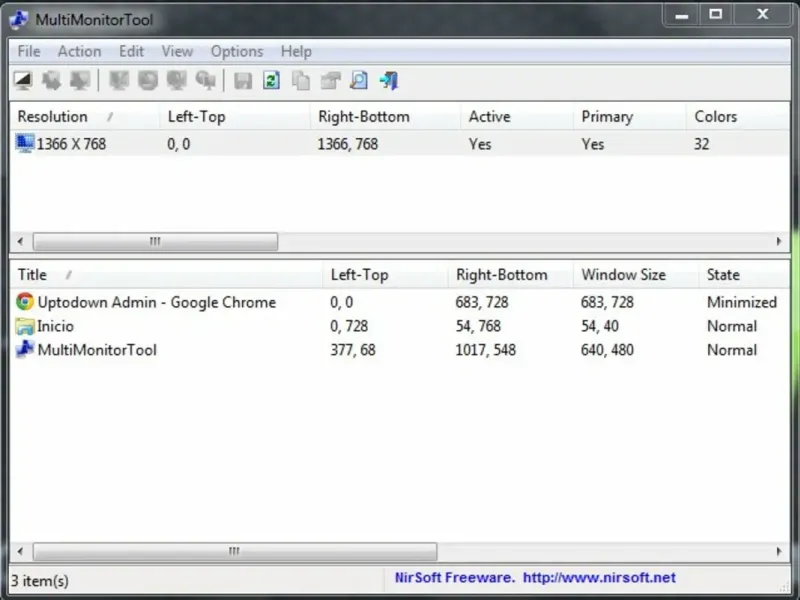
Task: Click the copy selected items icon
Action: 301,81
